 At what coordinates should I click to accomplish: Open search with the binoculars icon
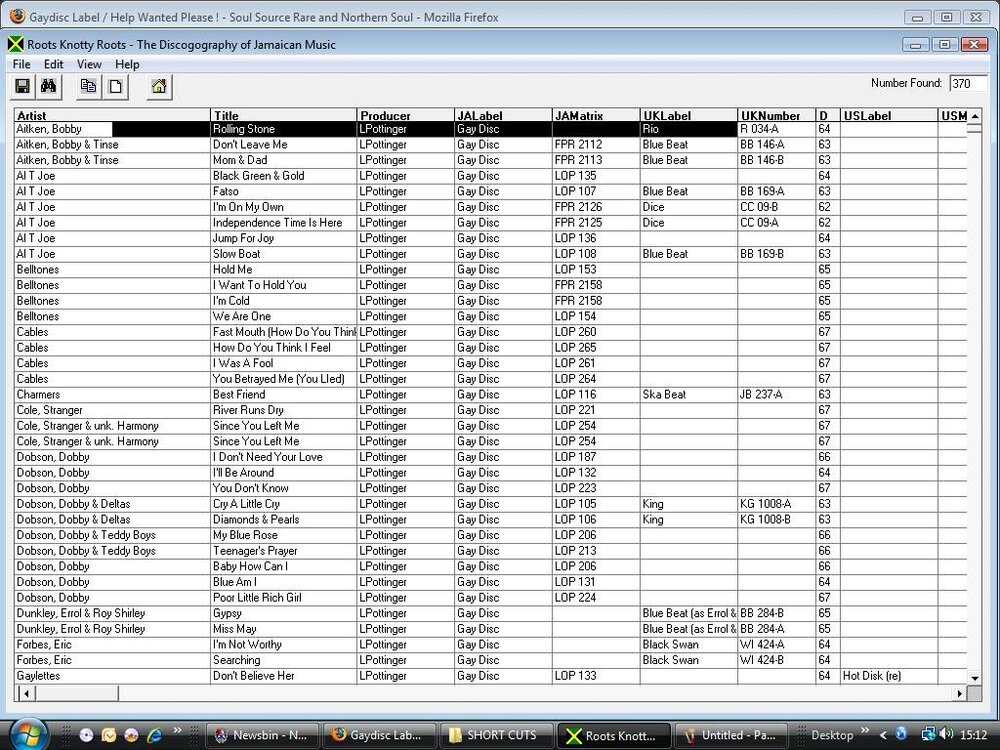click(x=48, y=87)
